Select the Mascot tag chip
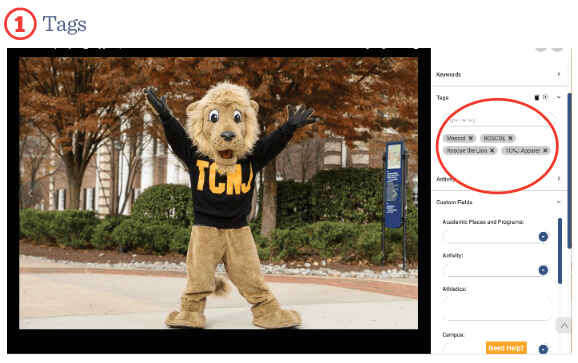This screenshot has height=363, width=578. click(x=459, y=138)
